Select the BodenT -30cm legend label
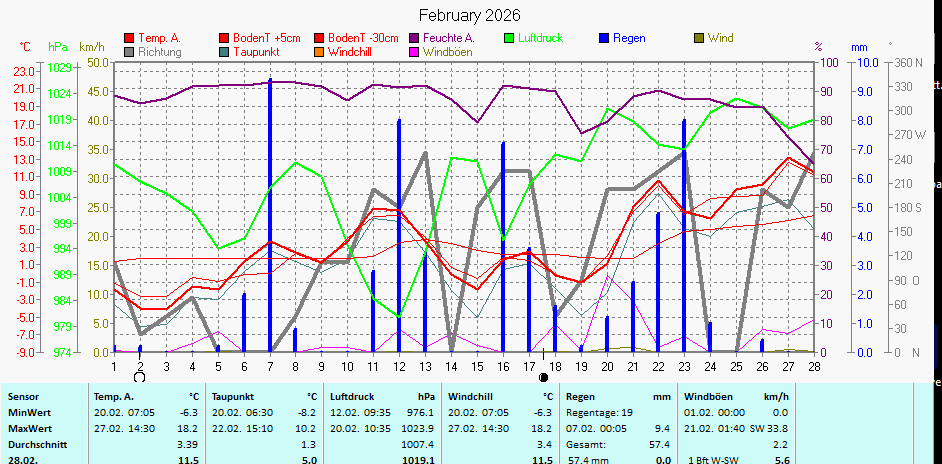The image size is (942, 464). (x=363, y=38)
